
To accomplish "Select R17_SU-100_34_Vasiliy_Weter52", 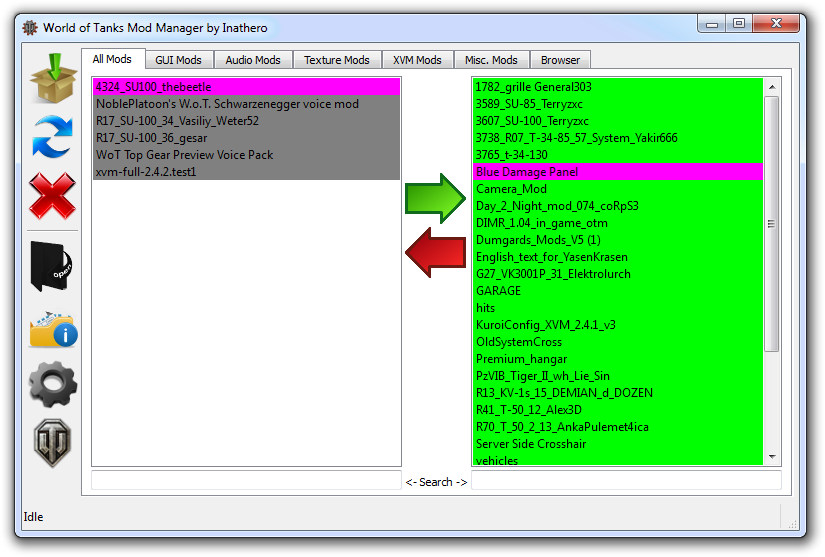I will [x=246, y=120].
